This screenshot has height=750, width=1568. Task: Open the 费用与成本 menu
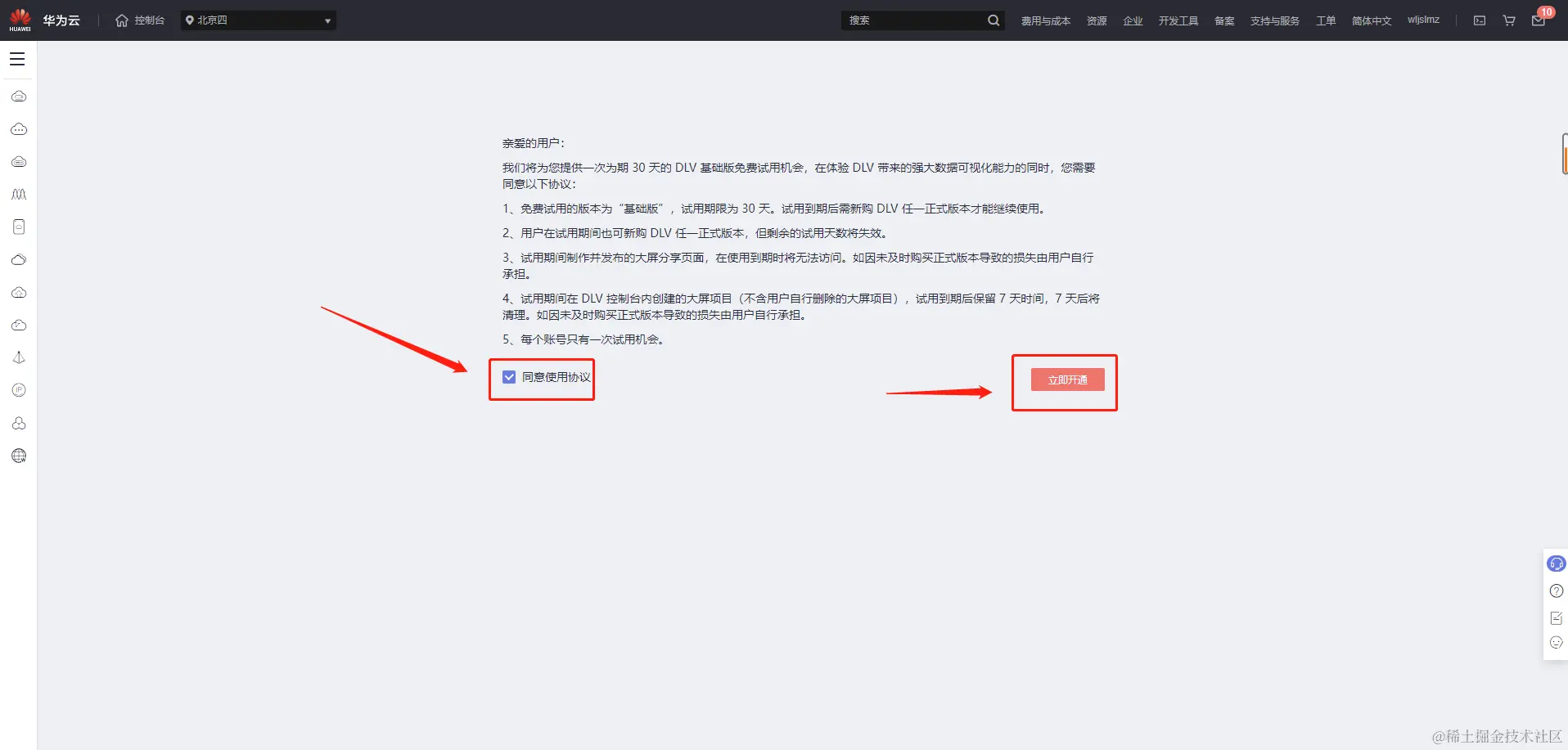click(1046, 20)
